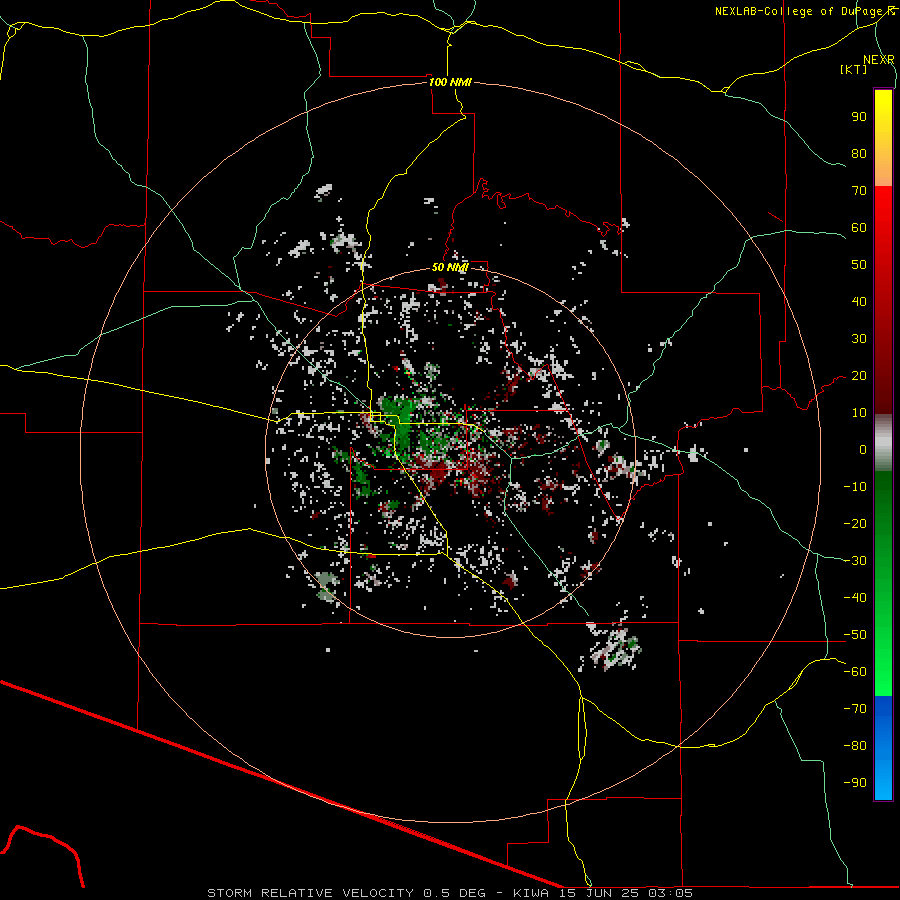Click the -20 value on velocity scale
The width and height of the screenshot is (900, 900).
pos(855,523)
